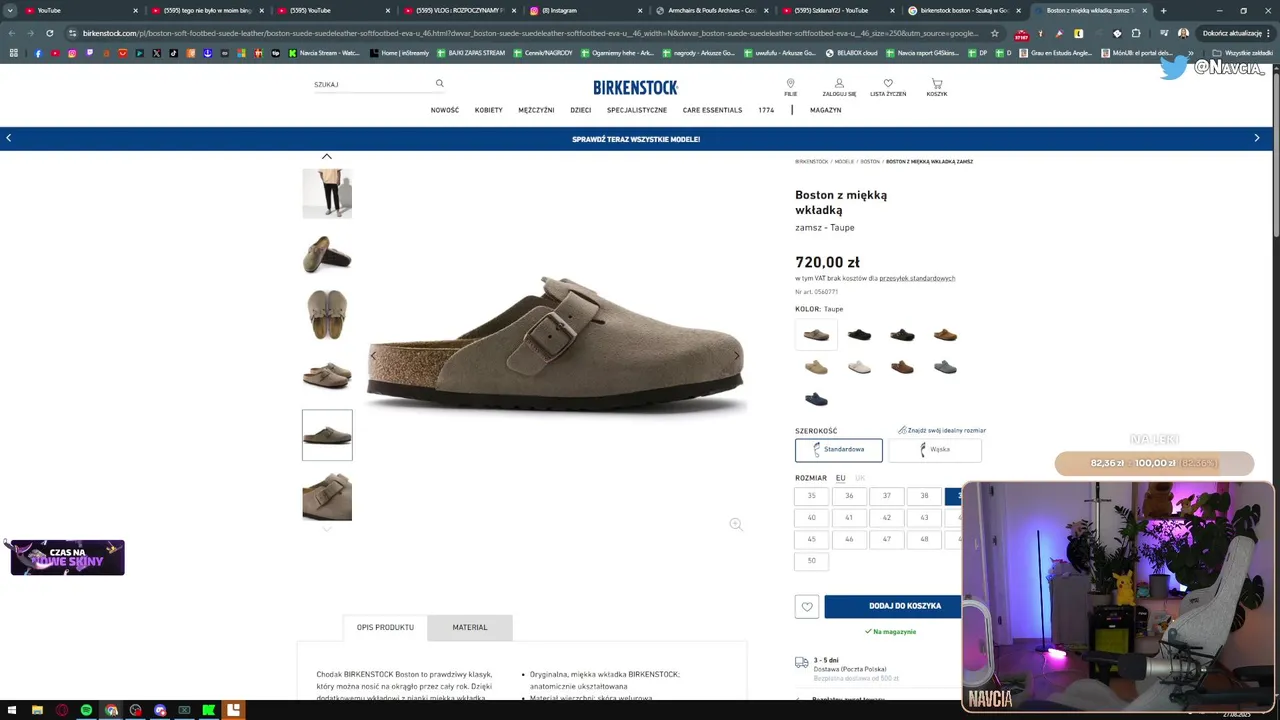This screenshot has width=1280, height=720.
Task: Switch to the OPIS PRODUKTU tab
Action: coord(385,628)
